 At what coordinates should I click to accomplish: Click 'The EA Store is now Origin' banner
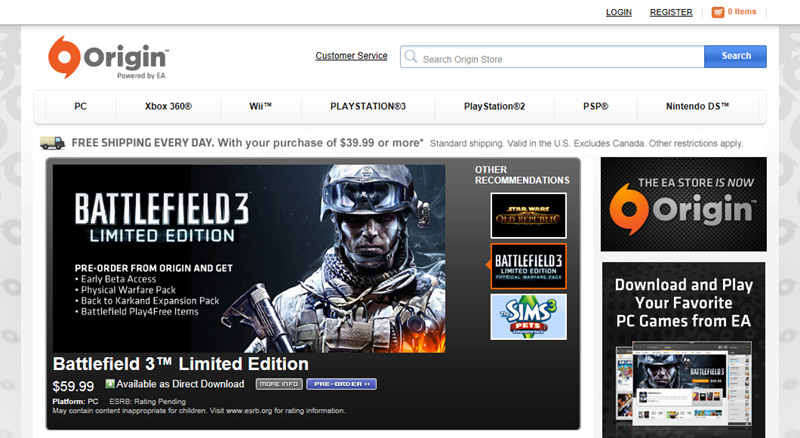684,204
